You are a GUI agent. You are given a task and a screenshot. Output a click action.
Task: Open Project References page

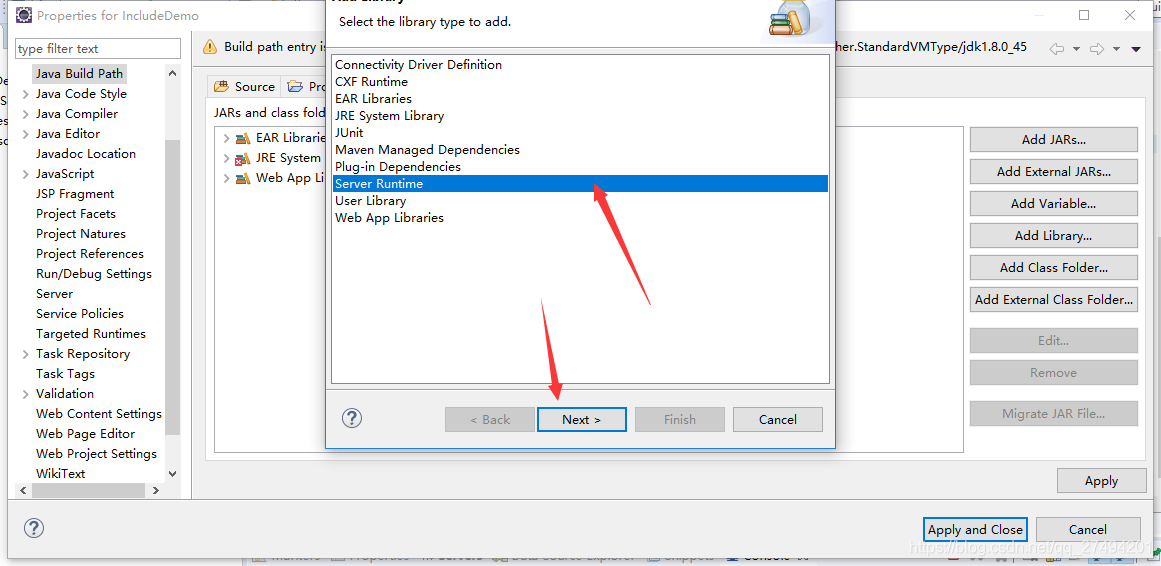(x=90, y=253)
